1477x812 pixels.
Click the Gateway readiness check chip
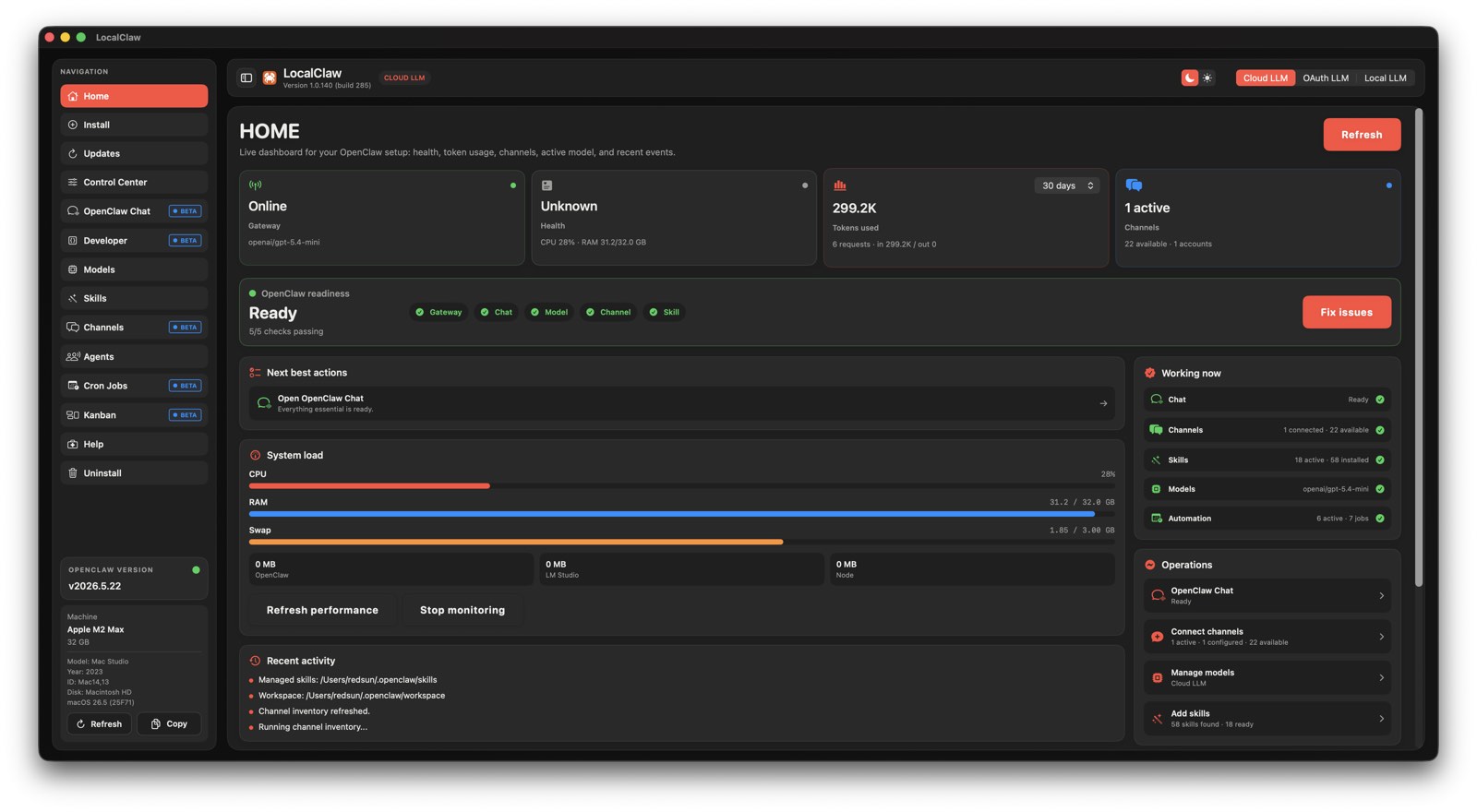point(438,313)
